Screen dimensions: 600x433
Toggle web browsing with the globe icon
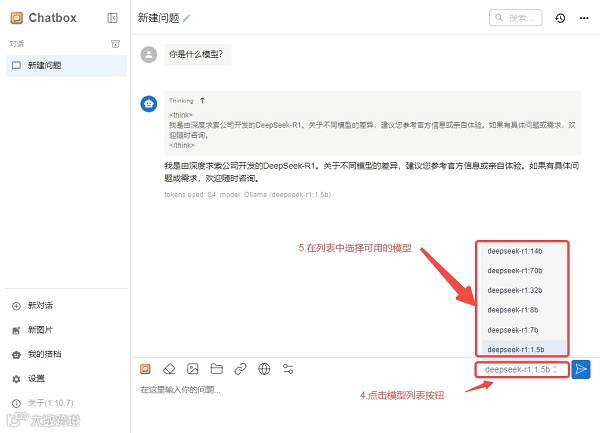[264, 369]
